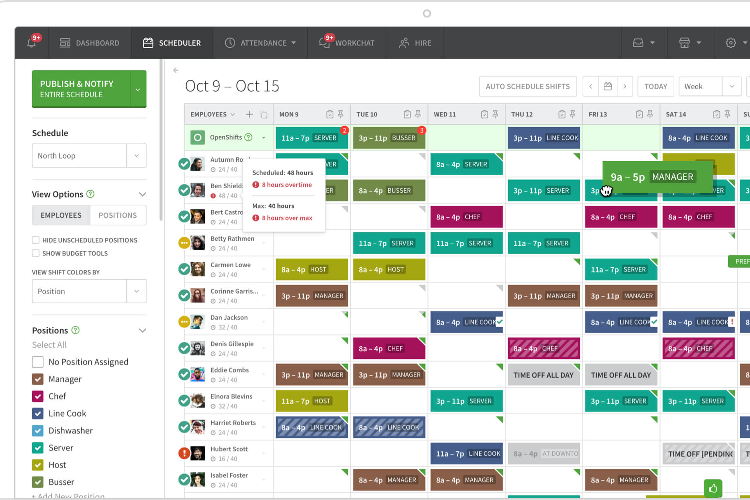
Task: Open the Attendance menu
Action: [x=260, y=43]
